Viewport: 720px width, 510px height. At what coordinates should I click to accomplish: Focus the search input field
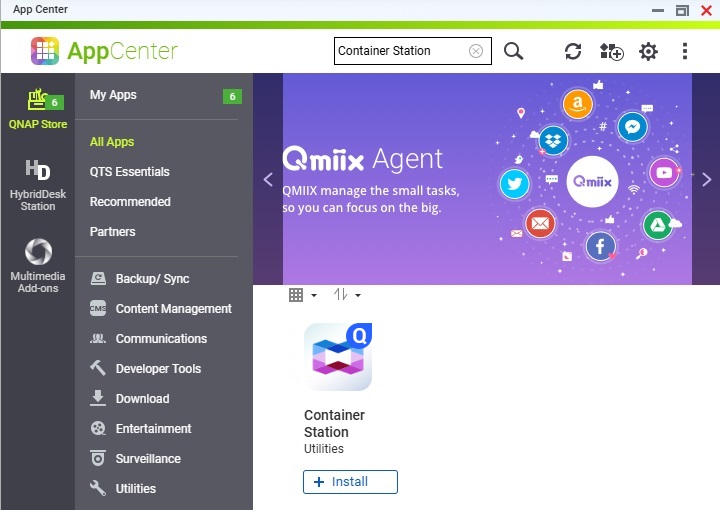[400, 51]
